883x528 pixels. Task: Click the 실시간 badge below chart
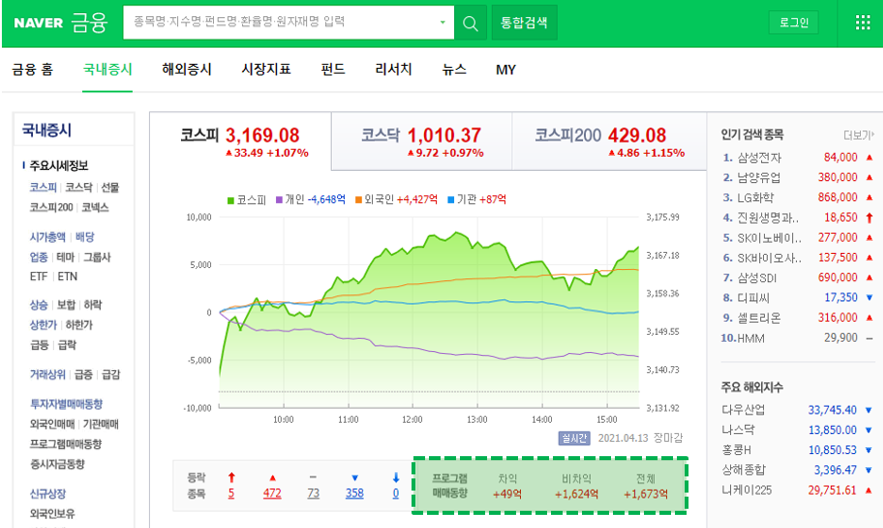point(574,438)
